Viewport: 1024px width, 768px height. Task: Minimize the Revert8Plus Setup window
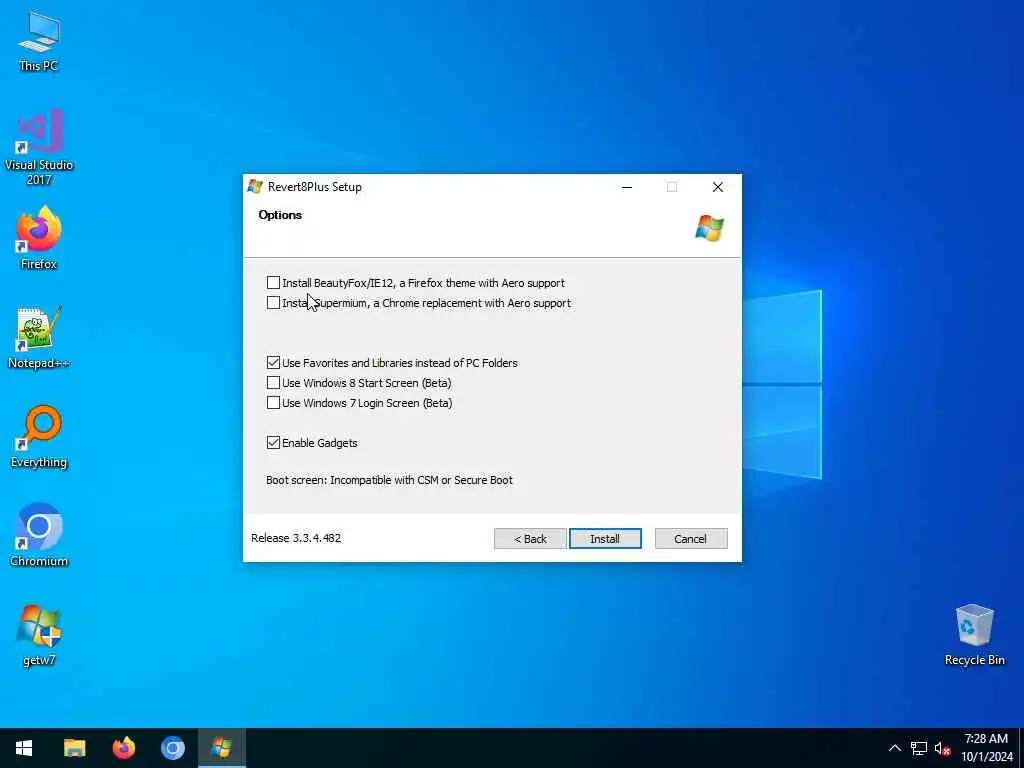click(x=627, y=187)
